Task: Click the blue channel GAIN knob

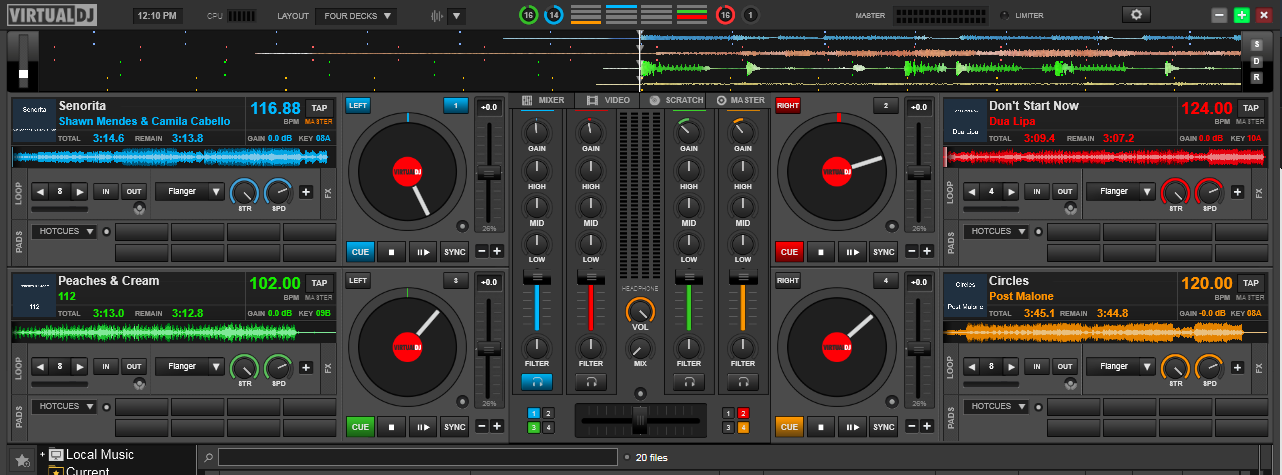Action: pyautogui.click(x=536, y=130)
